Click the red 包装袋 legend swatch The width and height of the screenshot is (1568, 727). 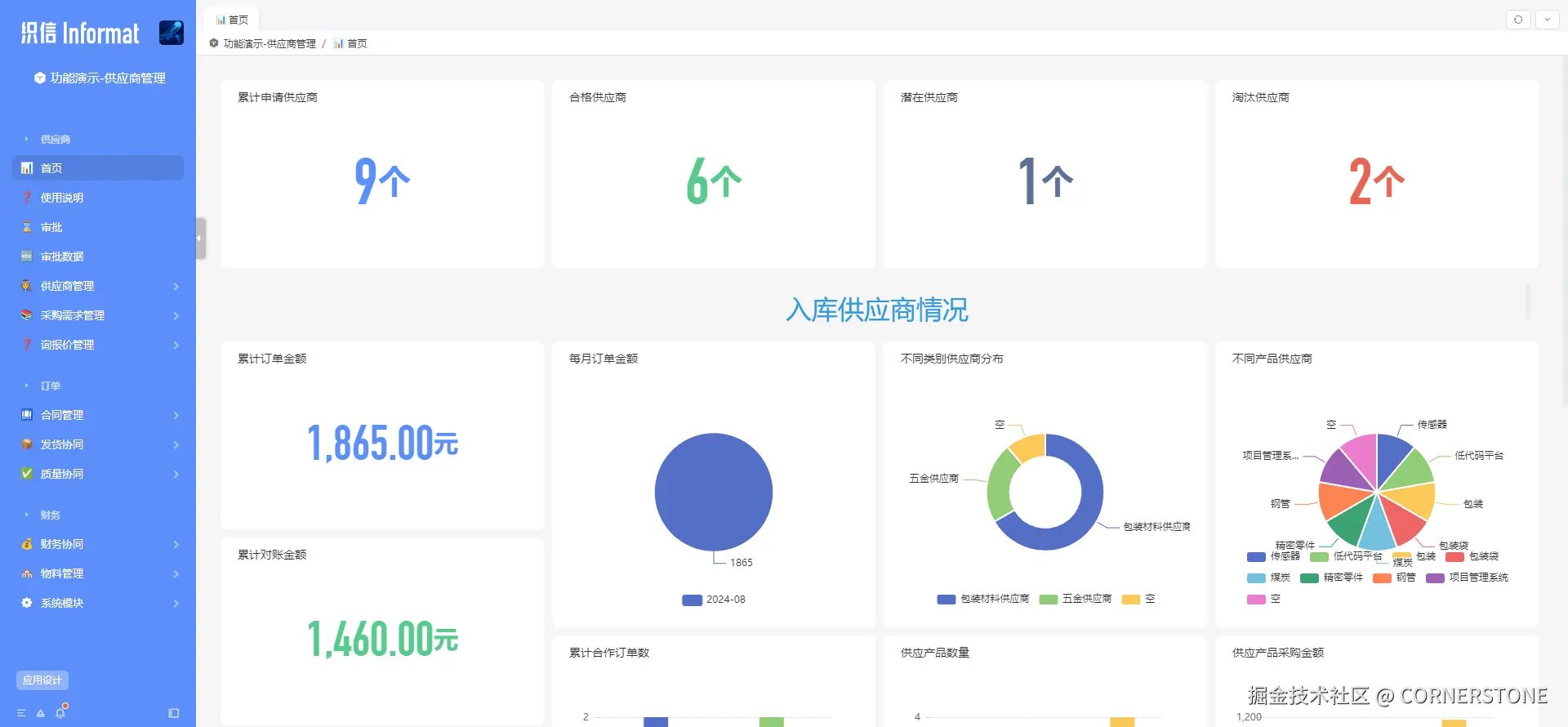(x=1454, y=557)
